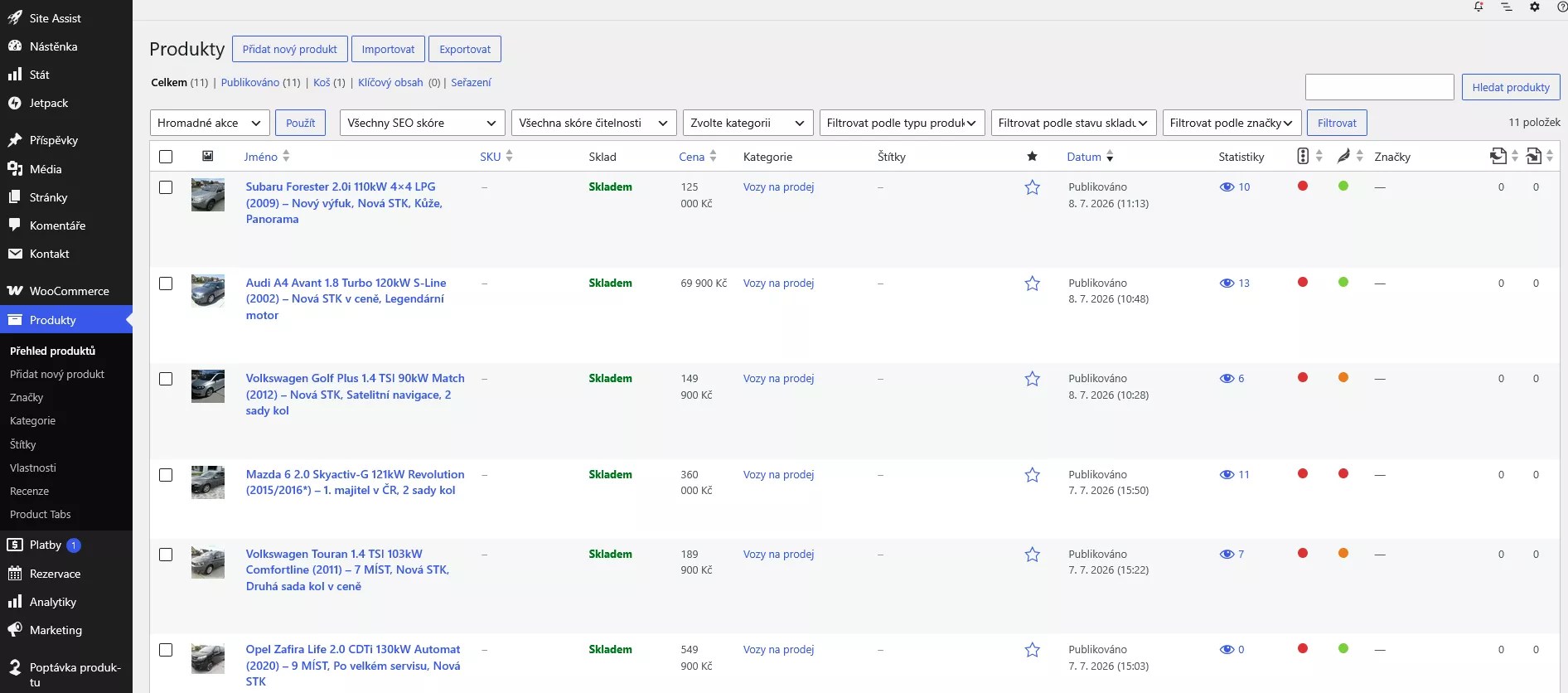
Task: Click the Stránky pages icon
Action: click(15, 197)
